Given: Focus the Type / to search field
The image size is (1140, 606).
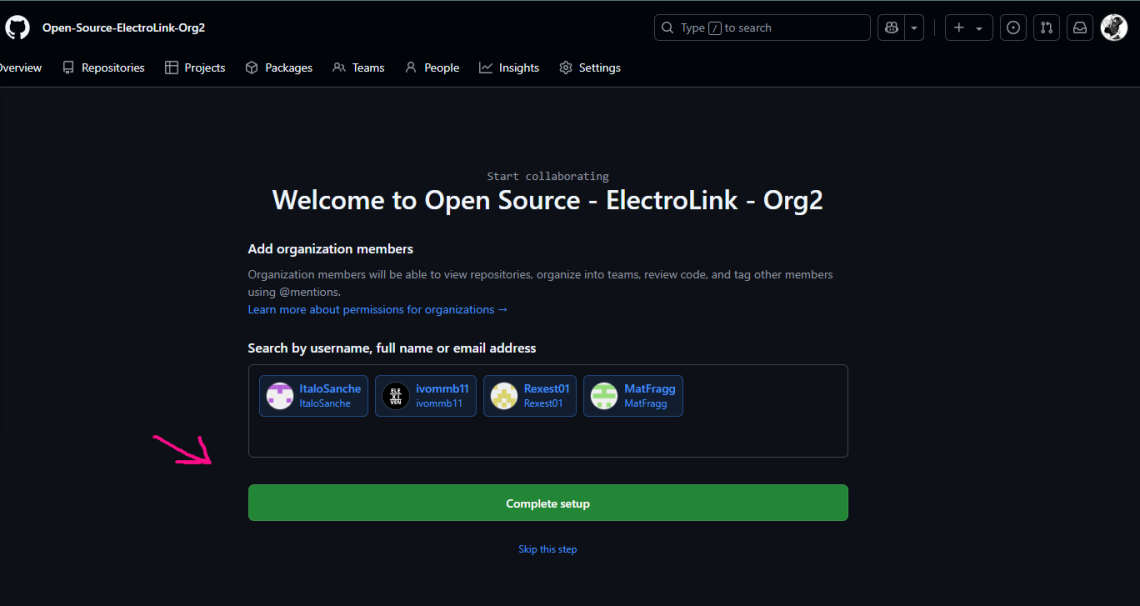Looking at the screenshot, I should point(762,28).
